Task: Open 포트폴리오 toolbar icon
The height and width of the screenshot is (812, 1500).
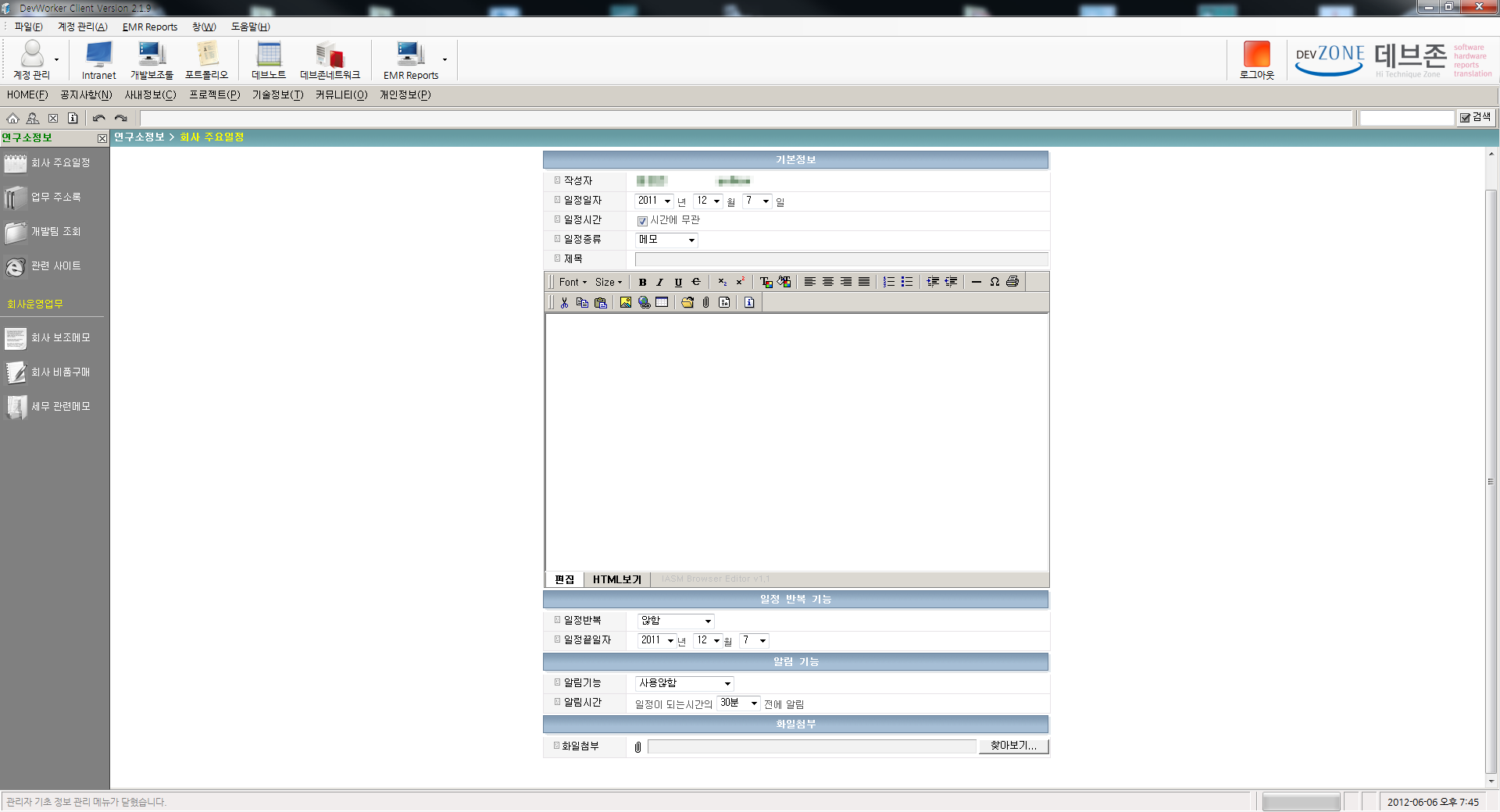Action: [x=206, y=60]
